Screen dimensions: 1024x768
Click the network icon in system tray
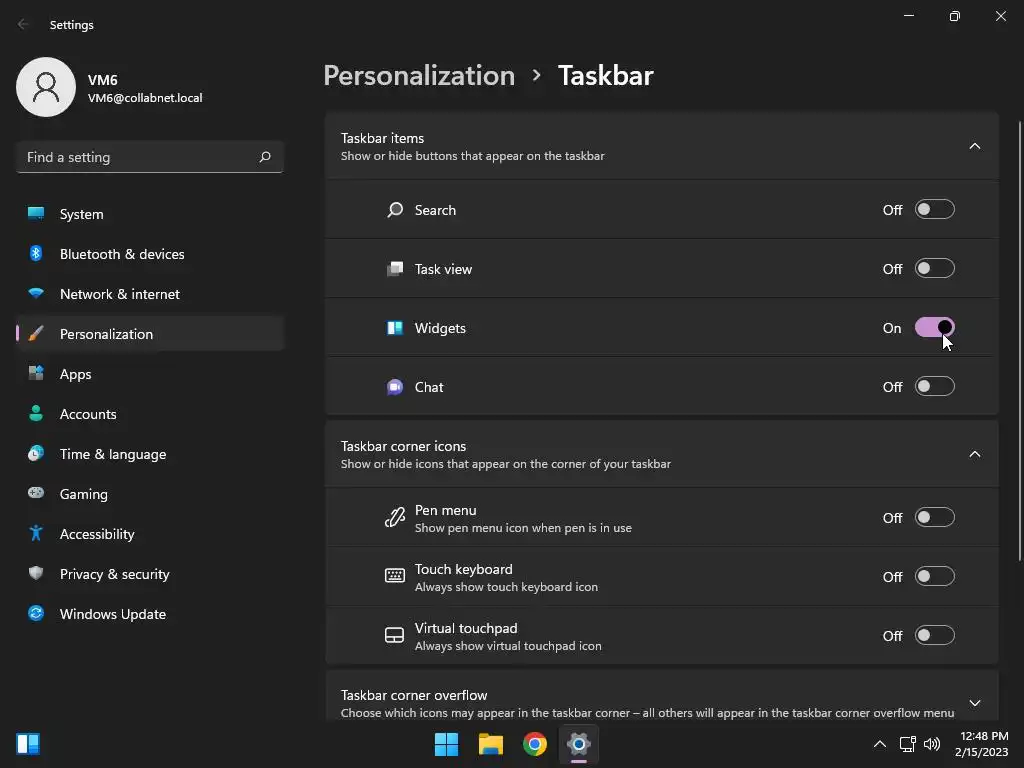907,744
